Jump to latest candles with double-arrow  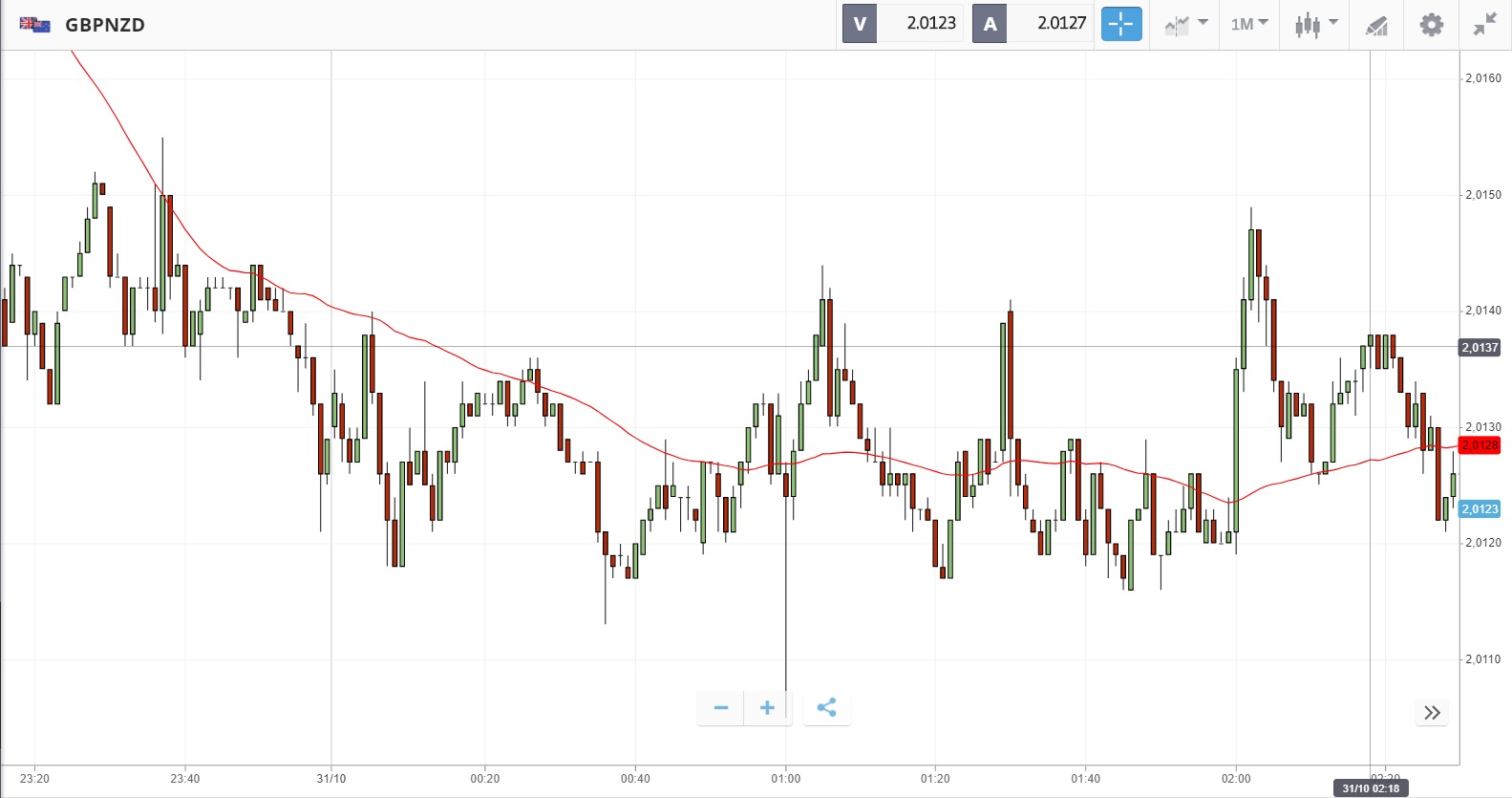coord(1432,712)
